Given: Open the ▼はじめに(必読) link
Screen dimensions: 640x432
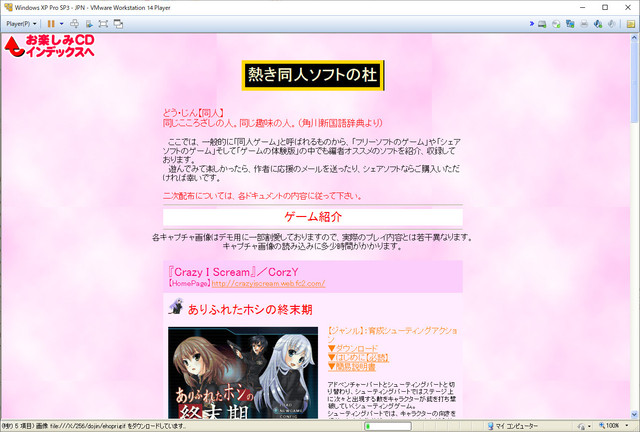Looking at the screenshot, I should 358,358.
